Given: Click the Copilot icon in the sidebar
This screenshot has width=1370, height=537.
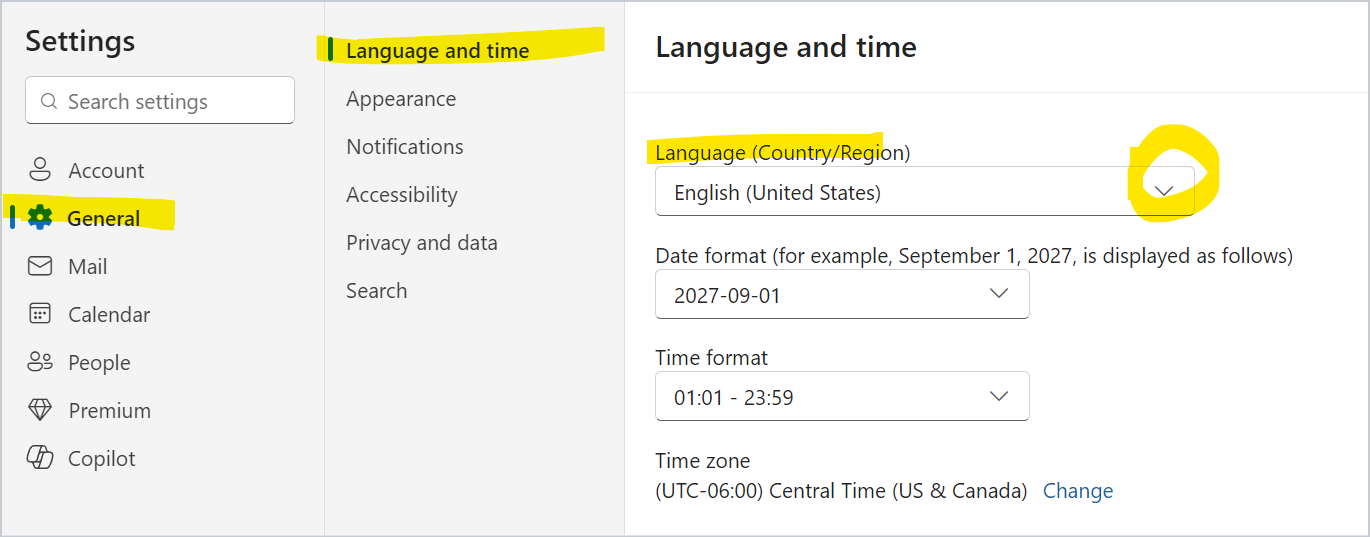Looking at the screenshot, I should [x=40, y=458].
